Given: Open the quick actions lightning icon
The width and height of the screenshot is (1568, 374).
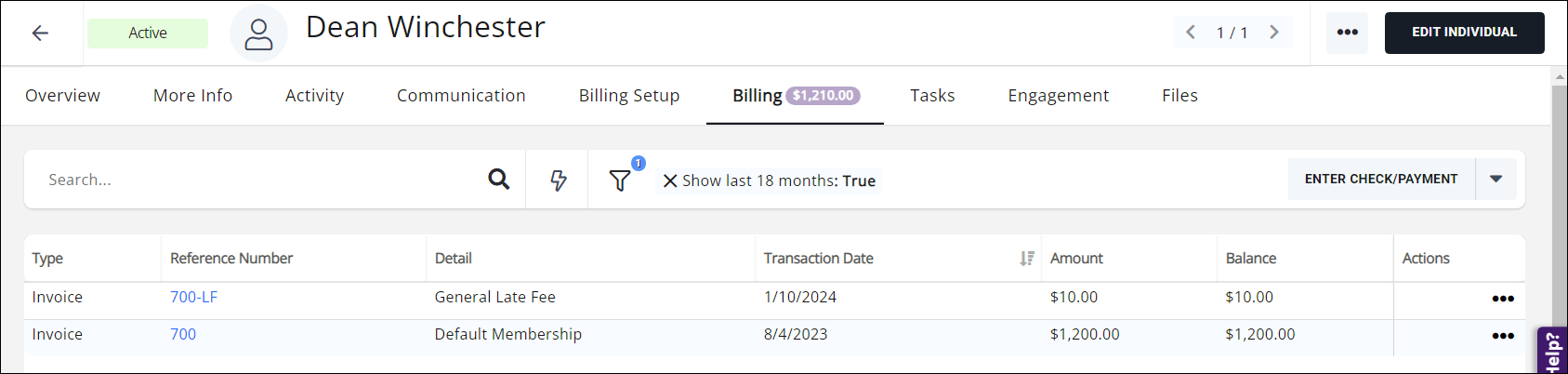Looking at the screenshot, I should click(558, 180).
